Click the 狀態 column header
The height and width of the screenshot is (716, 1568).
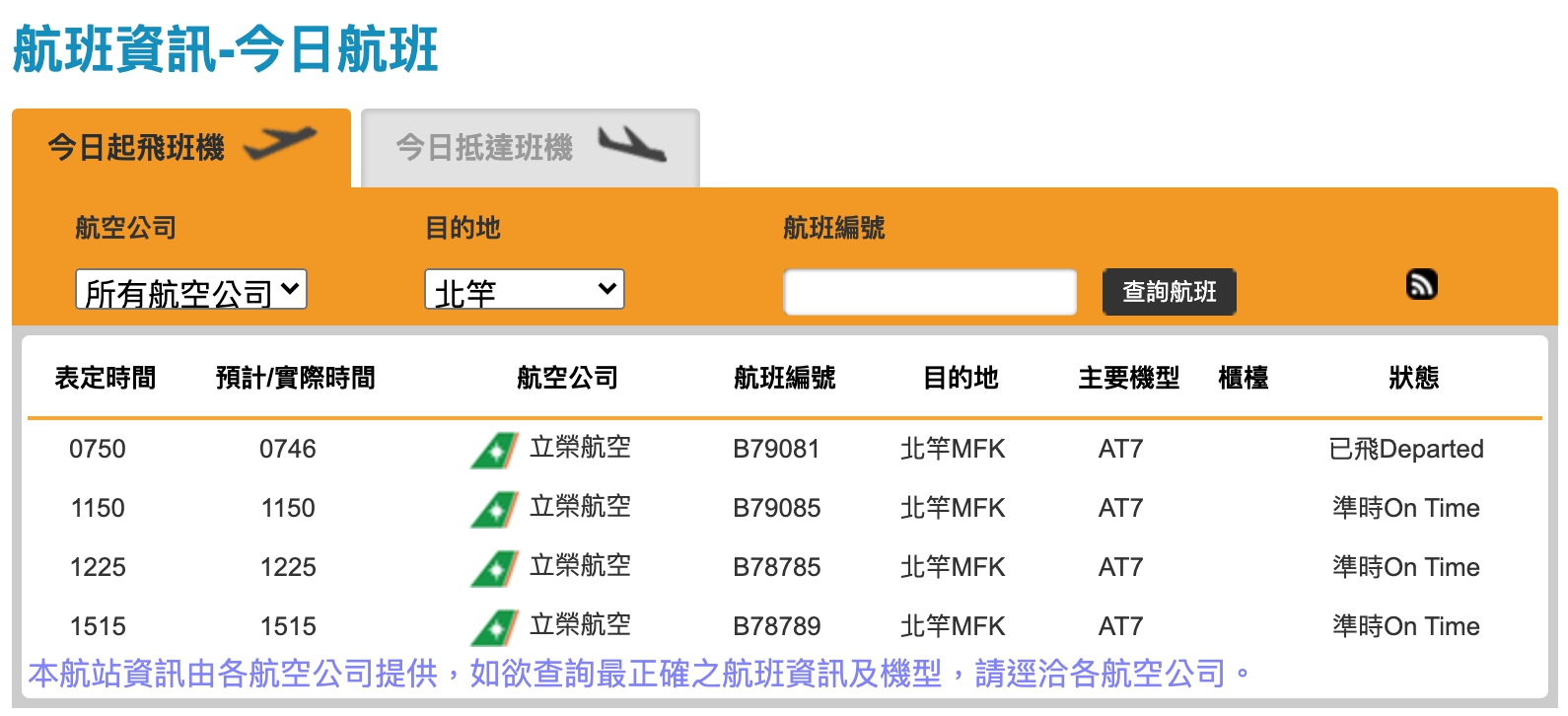pos(1413,378)
